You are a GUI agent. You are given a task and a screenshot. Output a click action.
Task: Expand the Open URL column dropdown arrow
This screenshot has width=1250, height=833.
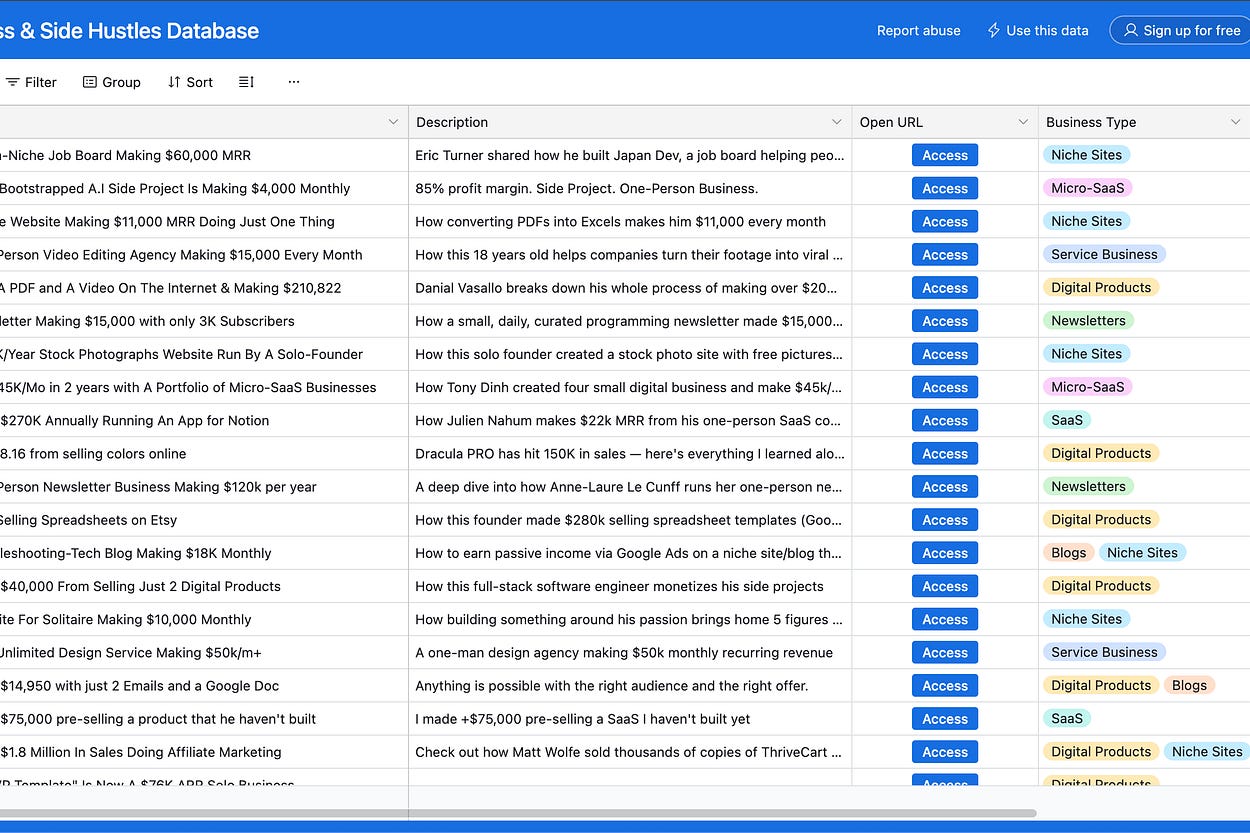pos(1023,122)
